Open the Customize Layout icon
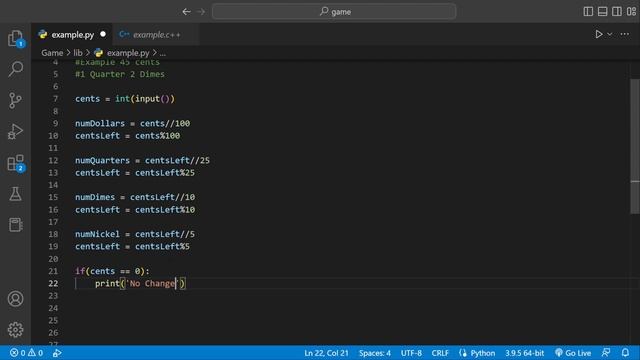 631,11
